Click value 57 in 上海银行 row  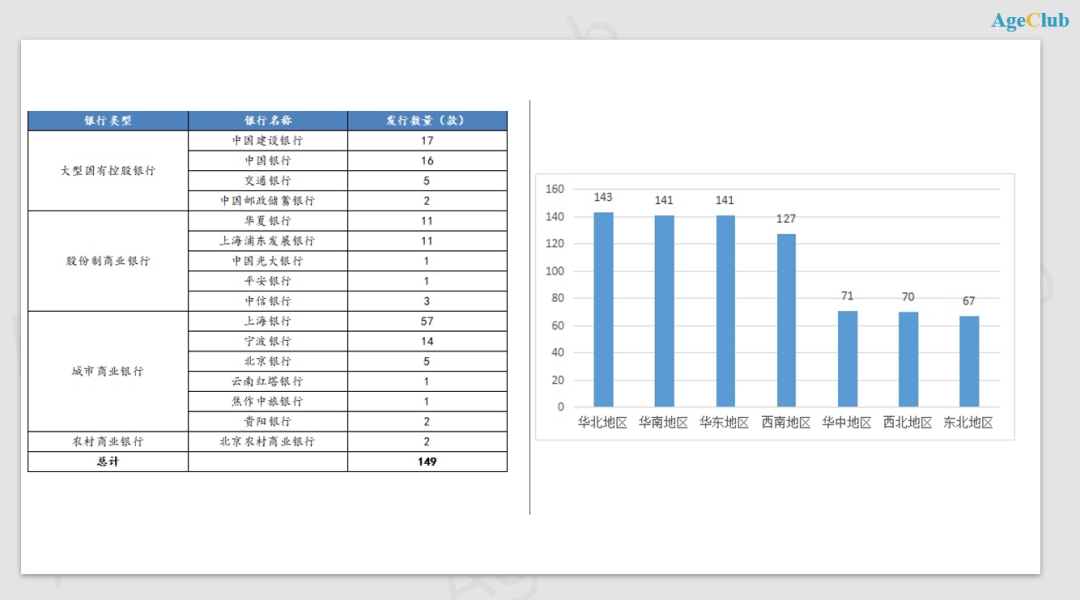(427, 321)
